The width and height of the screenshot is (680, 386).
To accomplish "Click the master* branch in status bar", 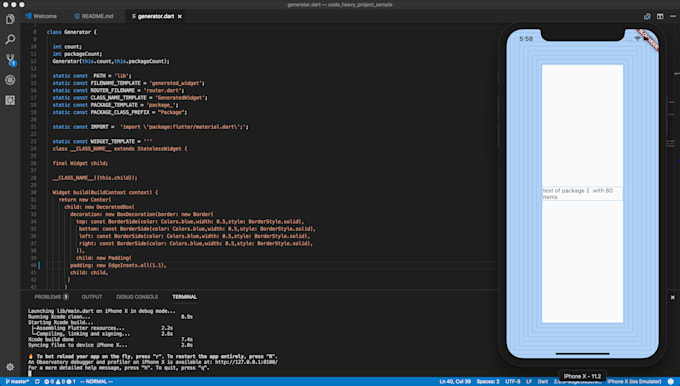I will tap(17, 382).
